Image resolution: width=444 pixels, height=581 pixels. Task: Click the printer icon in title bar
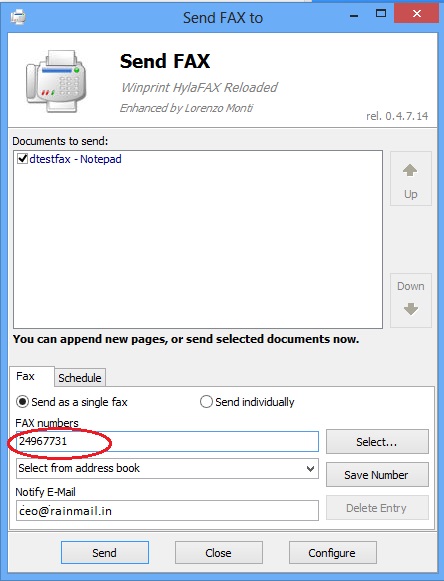tap(18, 17)
